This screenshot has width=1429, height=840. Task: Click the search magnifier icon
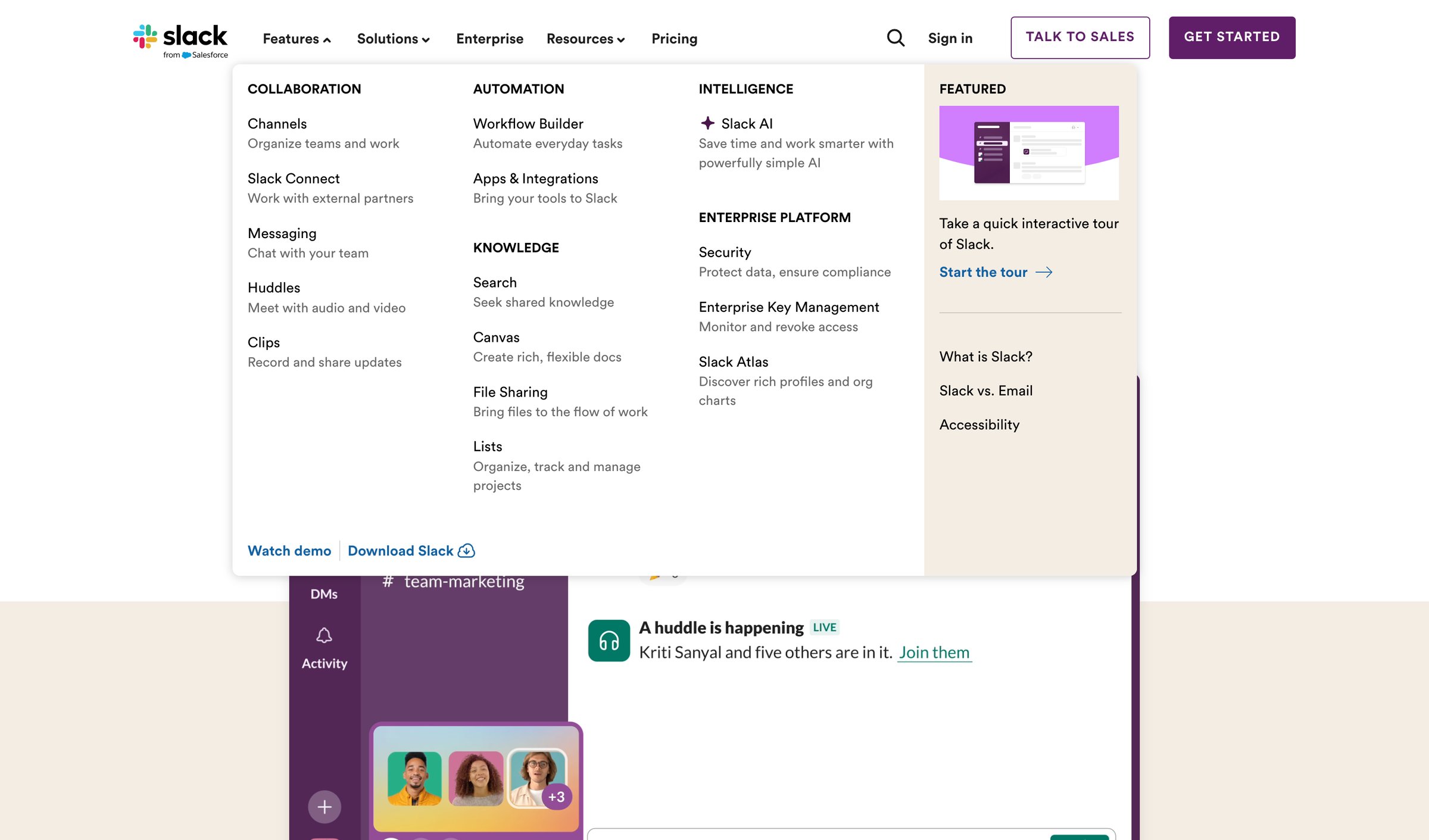pos(896,38)
